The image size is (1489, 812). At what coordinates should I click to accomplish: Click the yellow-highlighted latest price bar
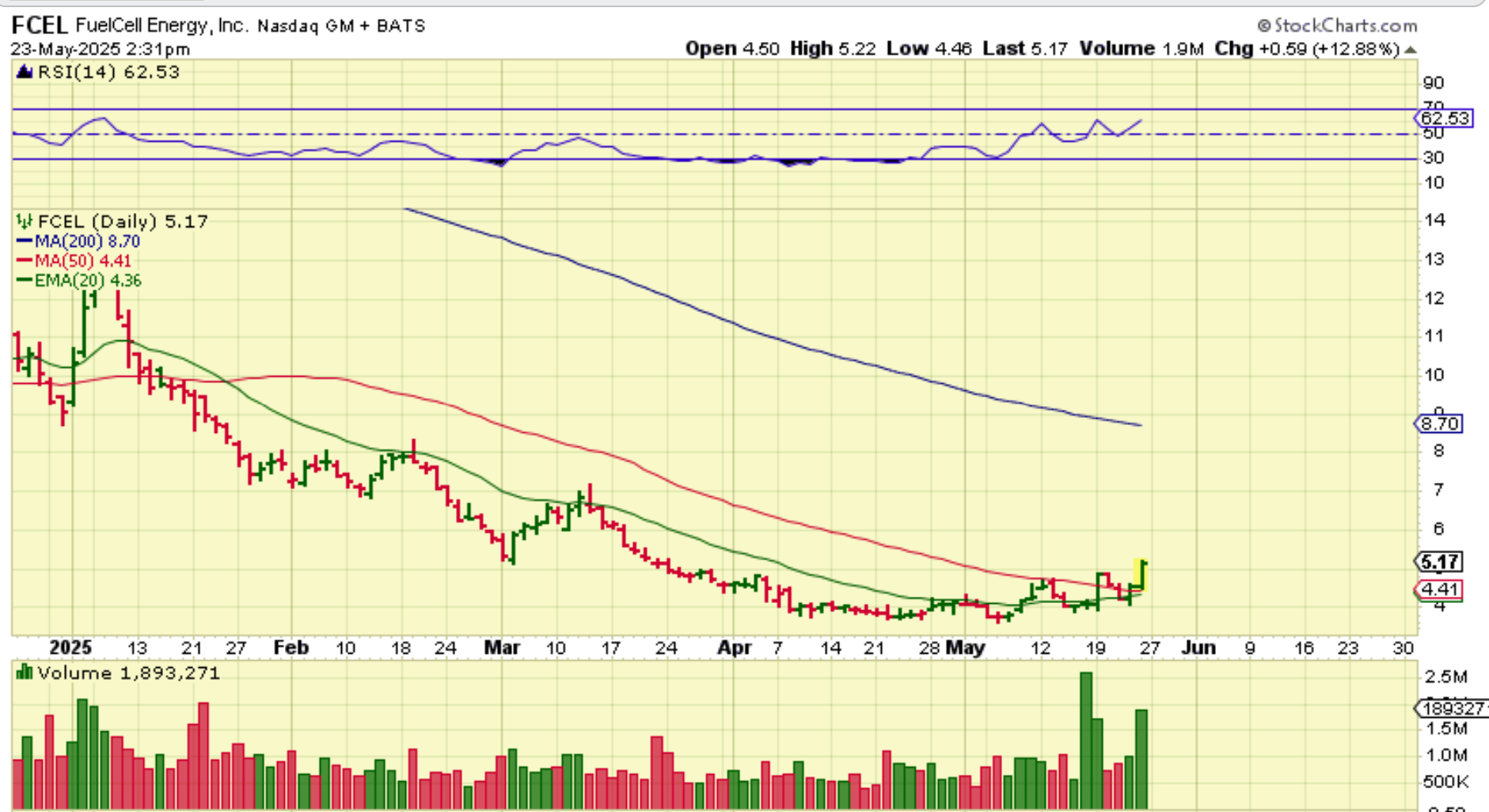point(1141,575)
